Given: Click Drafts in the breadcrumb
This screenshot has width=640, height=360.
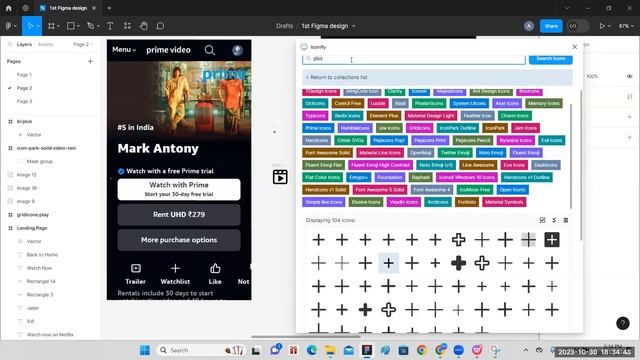Looking at the screenshot, I should [x=284, y=26].
